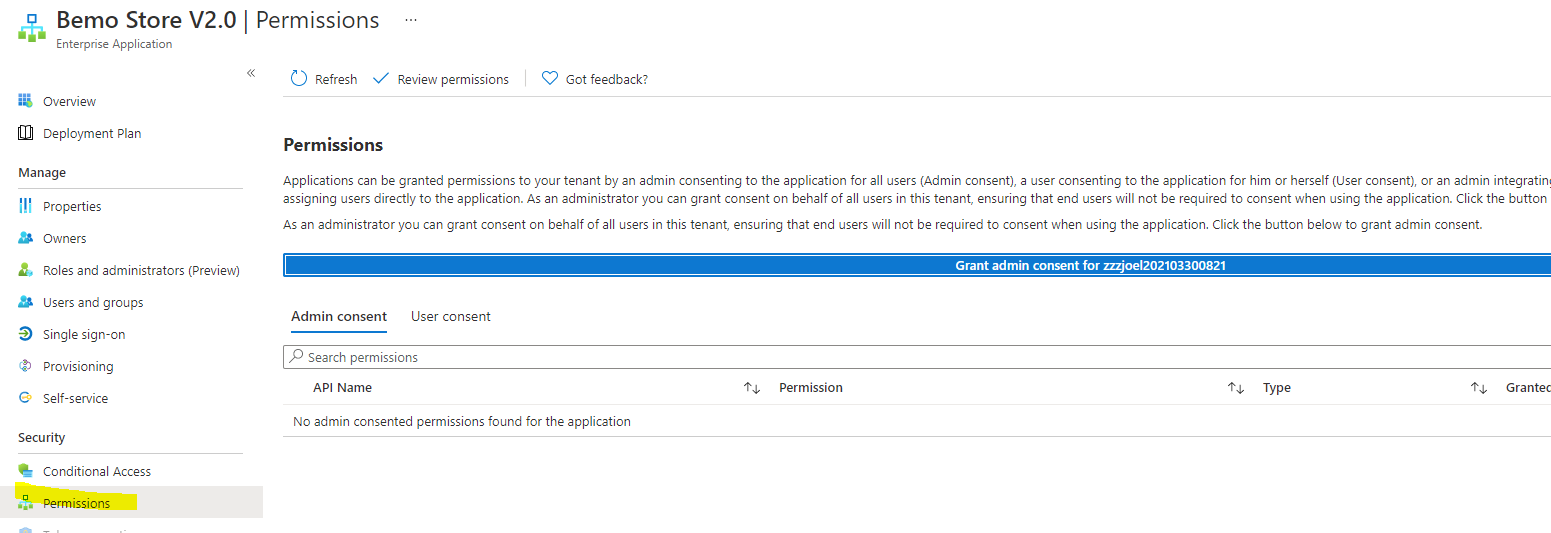This screenshot has height=533, width=1551.
Task: Click Review permissions in toolbar
Action: coord(453,79)
